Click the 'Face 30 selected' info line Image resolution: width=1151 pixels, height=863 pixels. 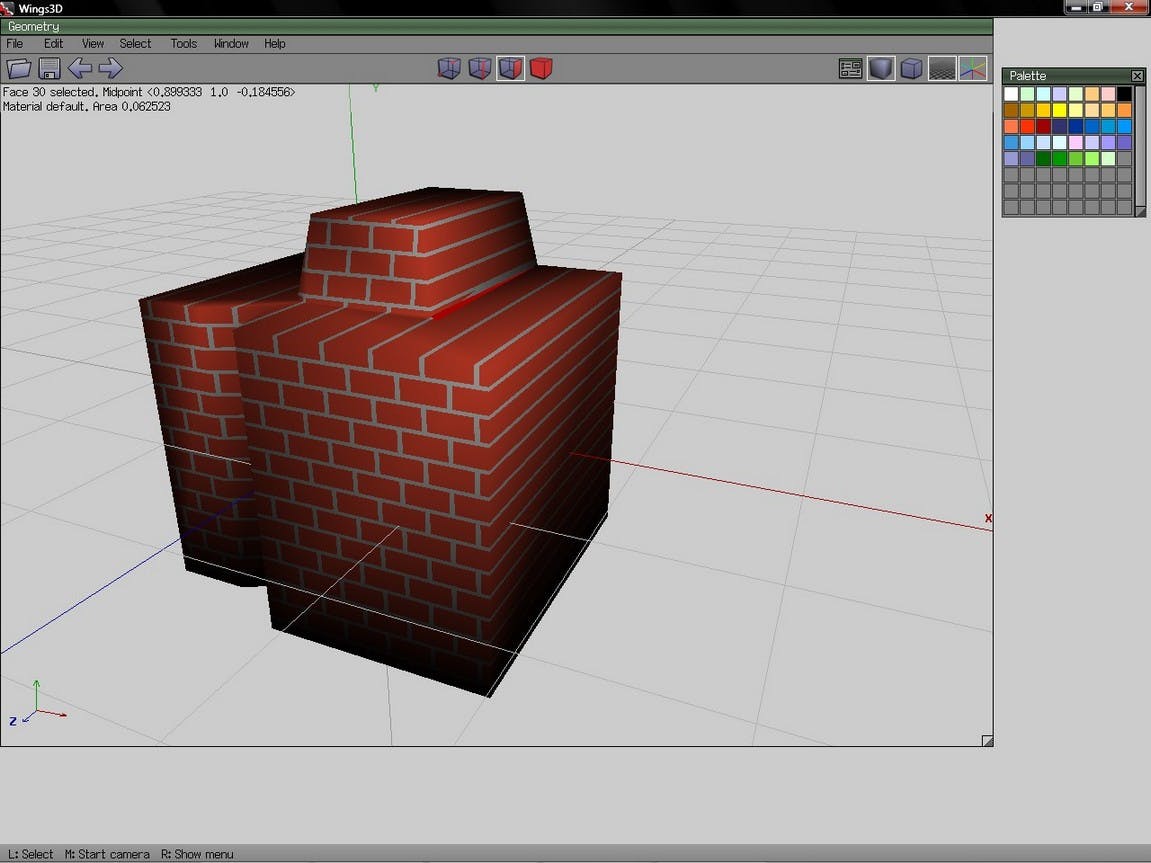click(x=149, y=92)
